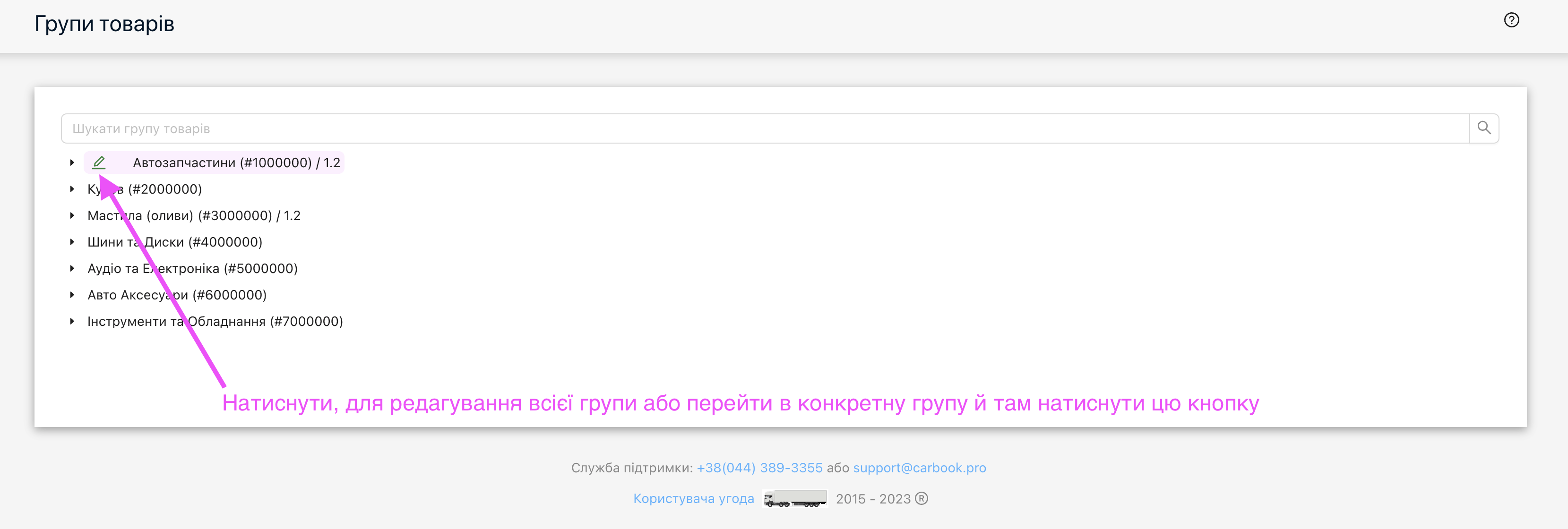Image resolution: width=1568 pixels, height=529 pixels.
Task: Open support@carbook.pro email link
Action: pos(919,468)
